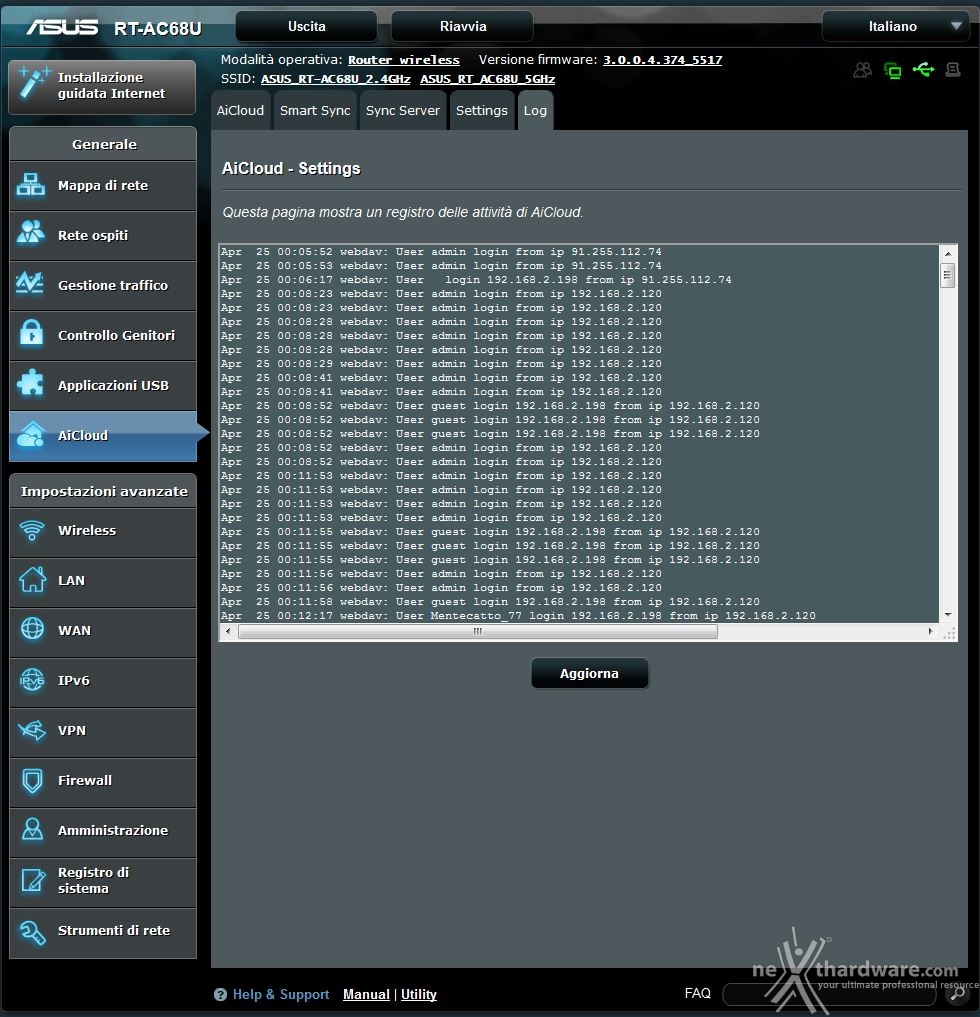Open the Settings tab

pyautogui.click(x=482, y=110)
